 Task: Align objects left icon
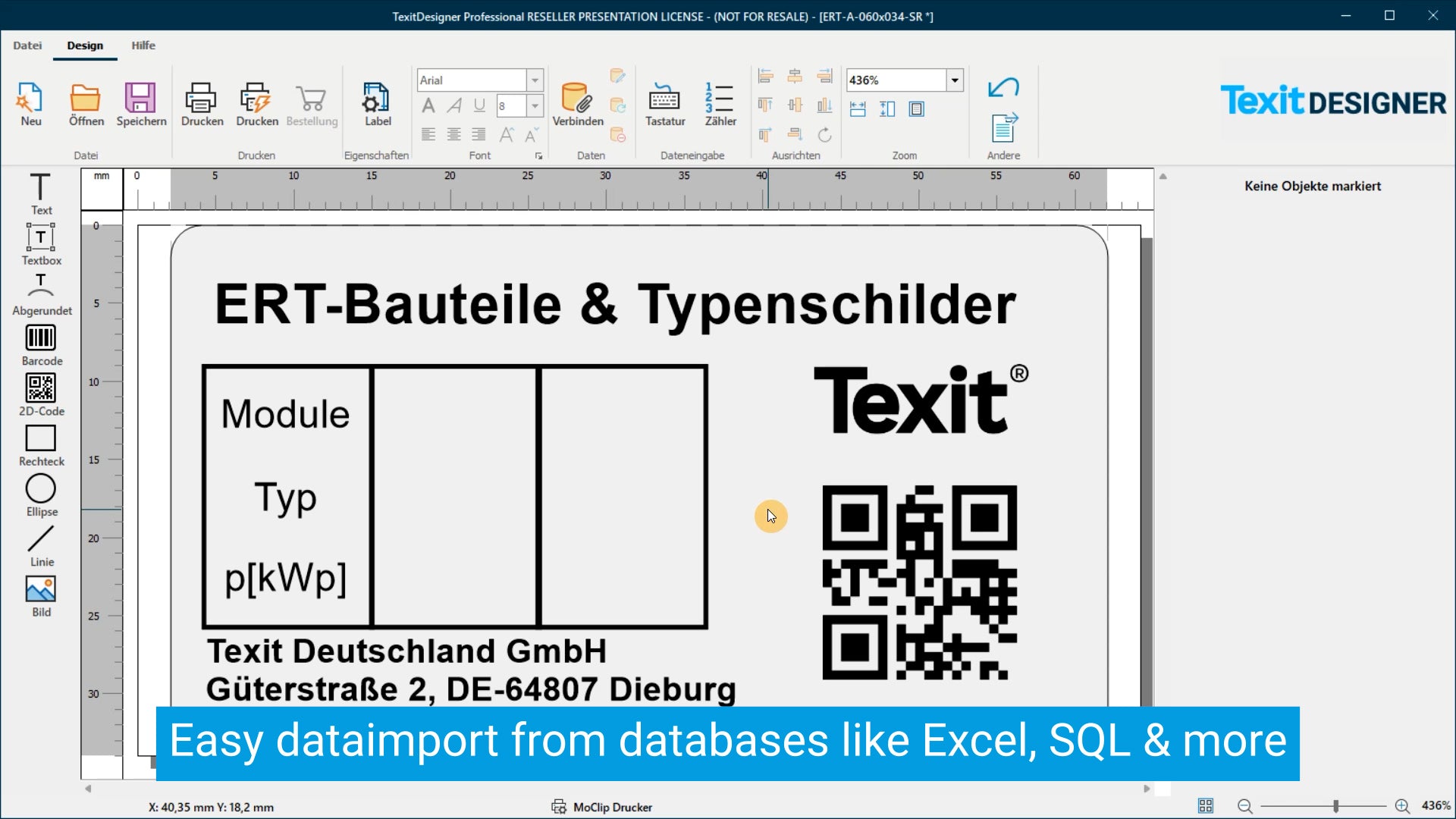(x=765, y=76)
